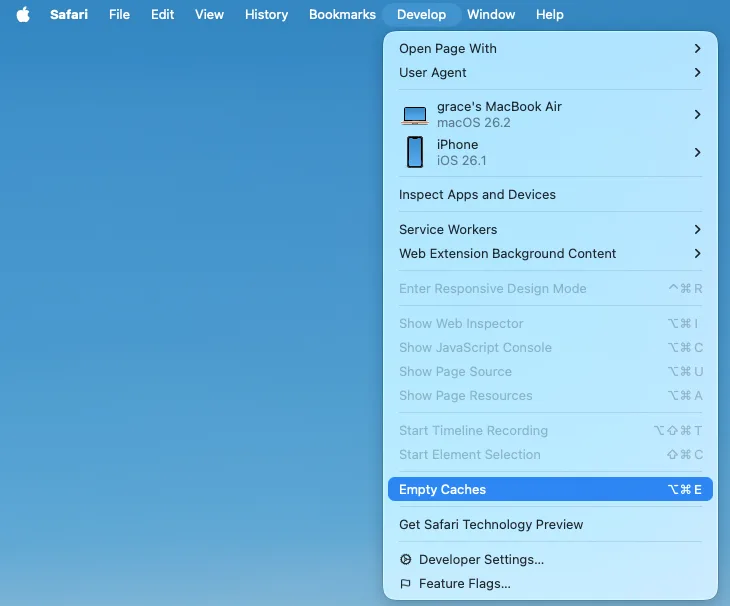The height and width of the screenshot is (606, 730).
Task: Select Start Timeline Recording
Action: point(550,431)
